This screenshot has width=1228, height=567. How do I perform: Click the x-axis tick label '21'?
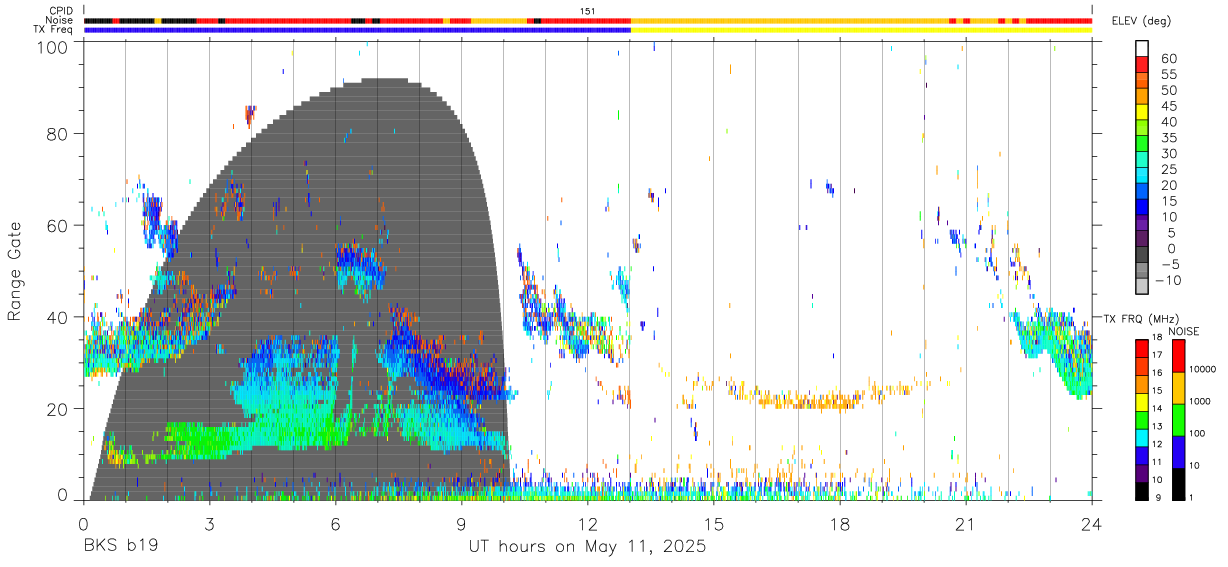click(x=966, y=523)
